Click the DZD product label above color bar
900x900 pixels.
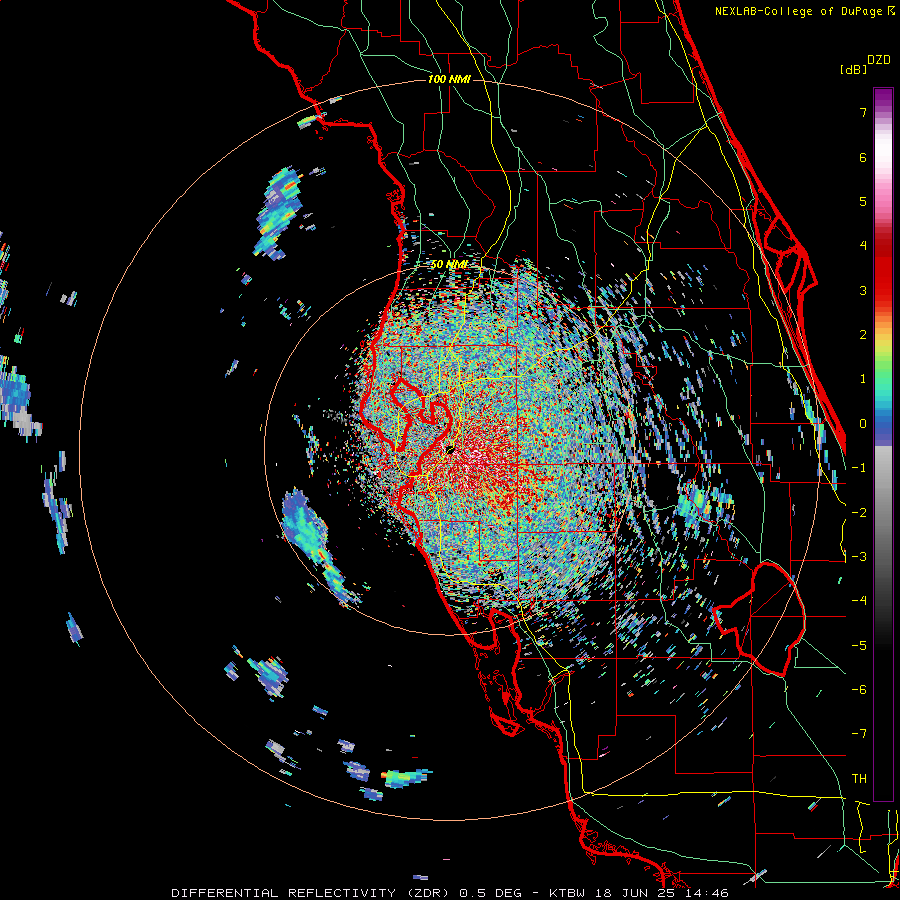pyautogui.click(x=879, y=60)
